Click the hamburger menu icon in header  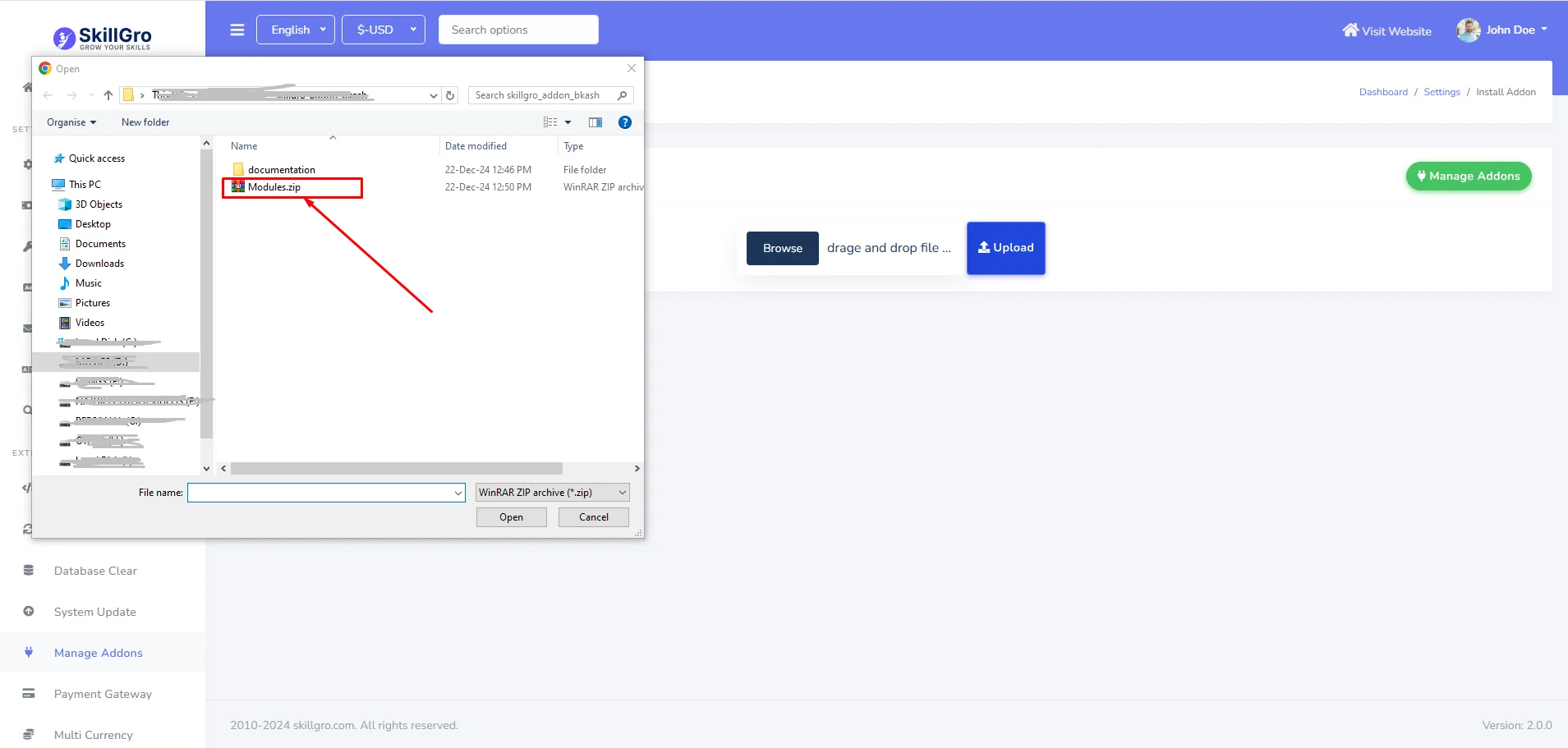237,30
